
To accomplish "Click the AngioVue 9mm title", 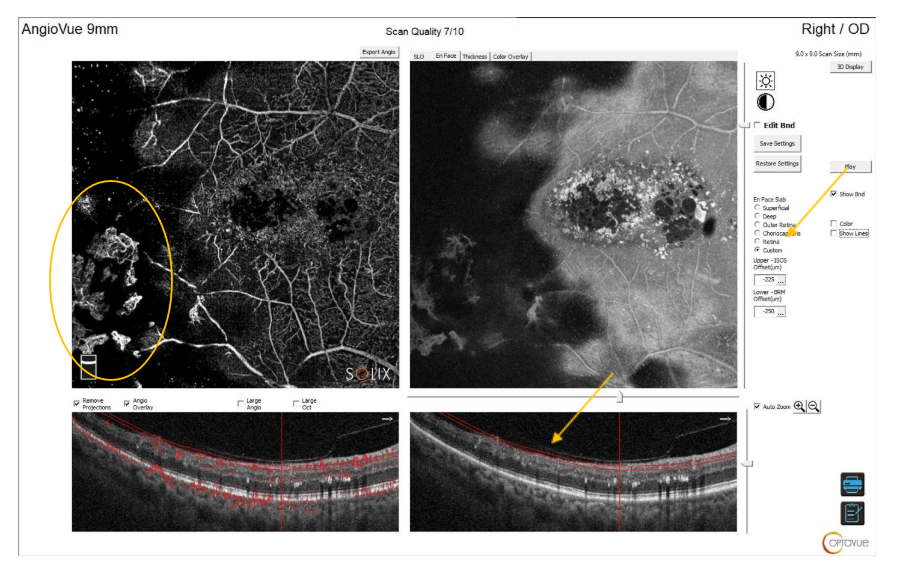I will pyautogui.click(x=70, y=29).
